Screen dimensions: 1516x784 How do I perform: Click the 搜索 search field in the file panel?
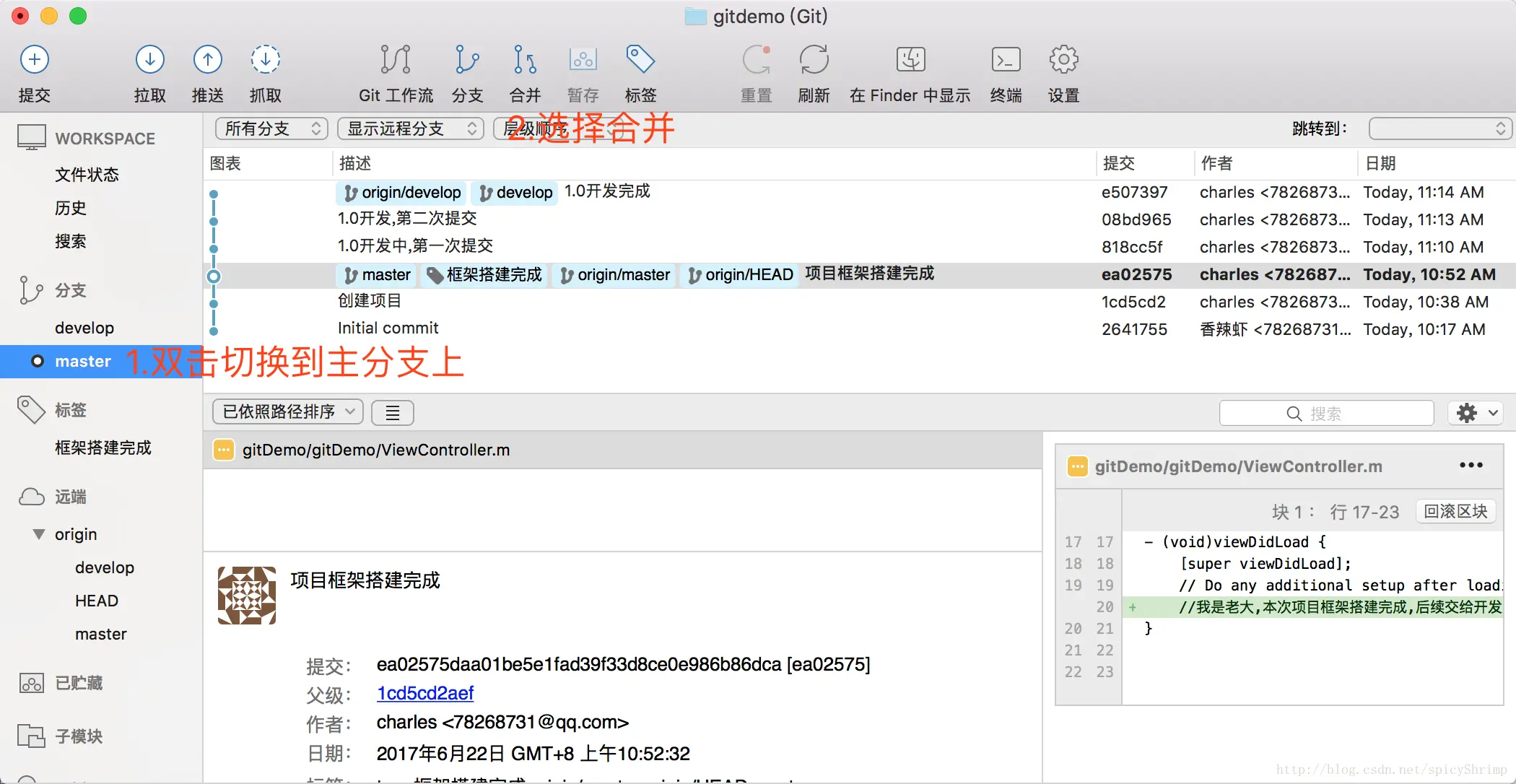click(x=1325, y=414)
